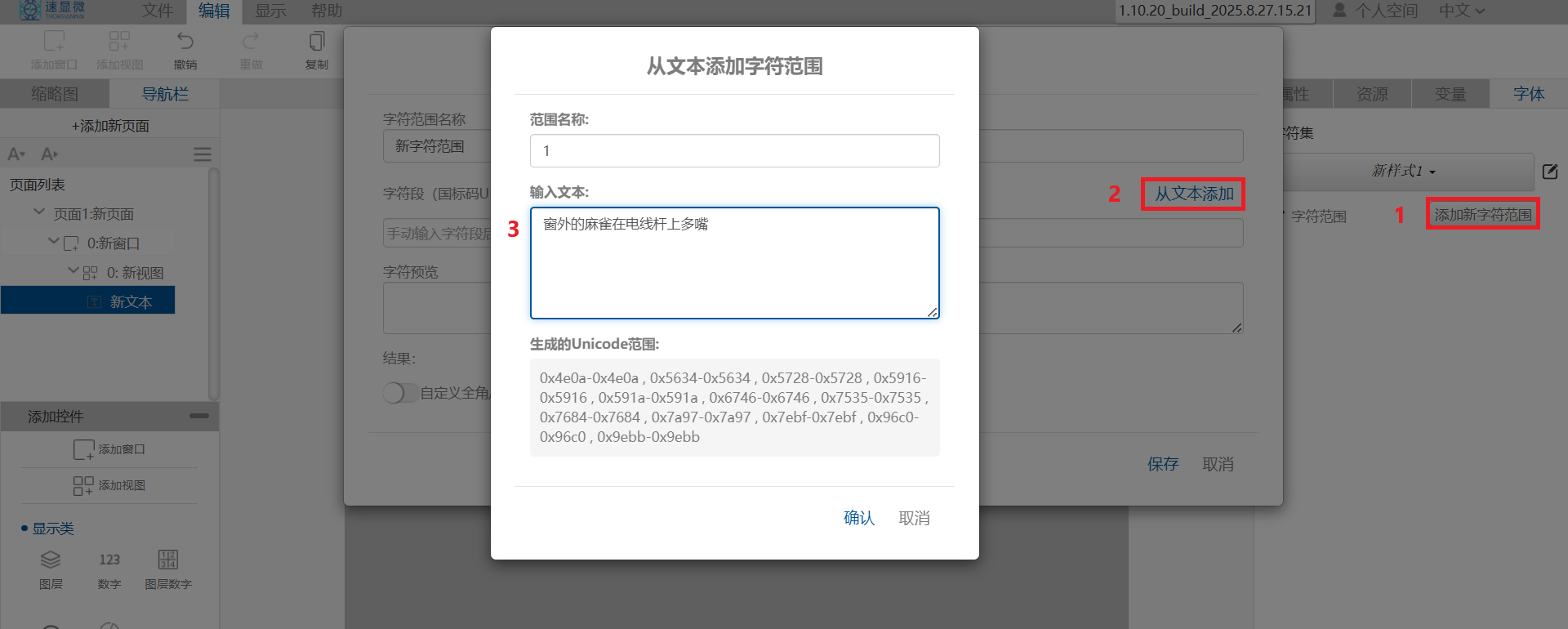Click the Undo (撤销) toolbar icon
This screenshot has height=629, width=1568.
coord(185,42)
